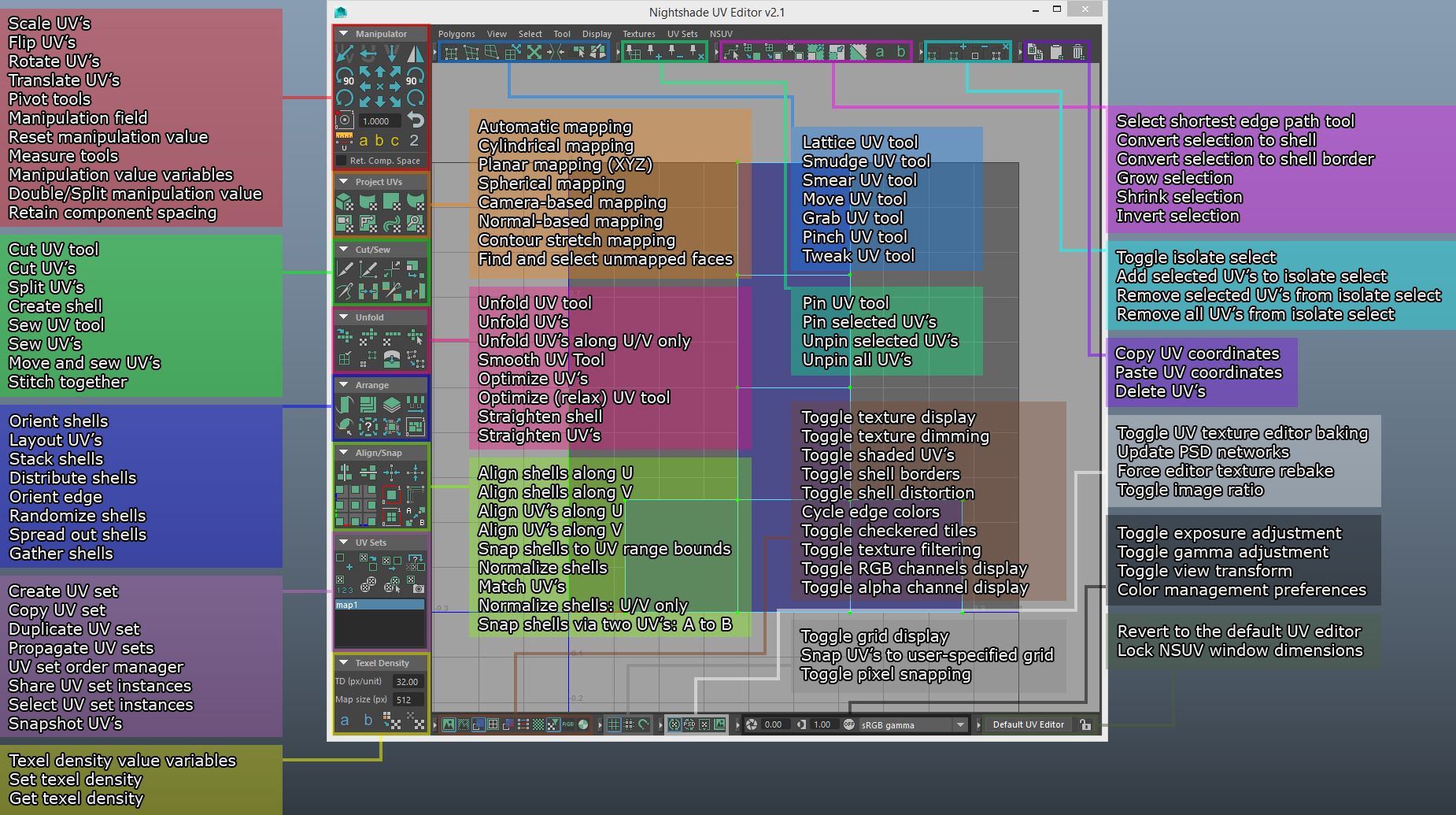This screenshot has width=1456, height=815.
Task: Click the Reset manipulation value arrow
Action: [416, 120]
